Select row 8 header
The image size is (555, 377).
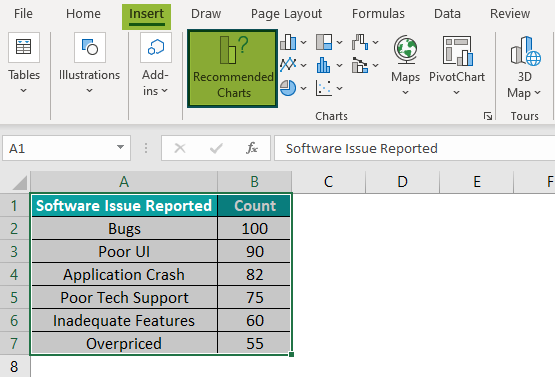pos(15,366)
